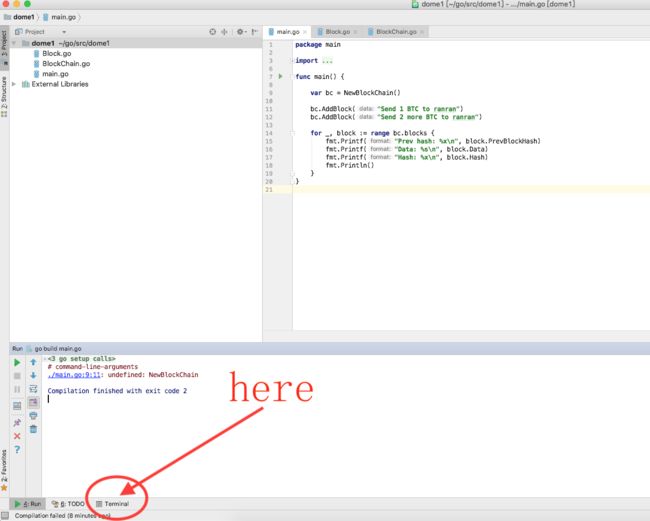Close the BlockChain.go editor tab

422,32
